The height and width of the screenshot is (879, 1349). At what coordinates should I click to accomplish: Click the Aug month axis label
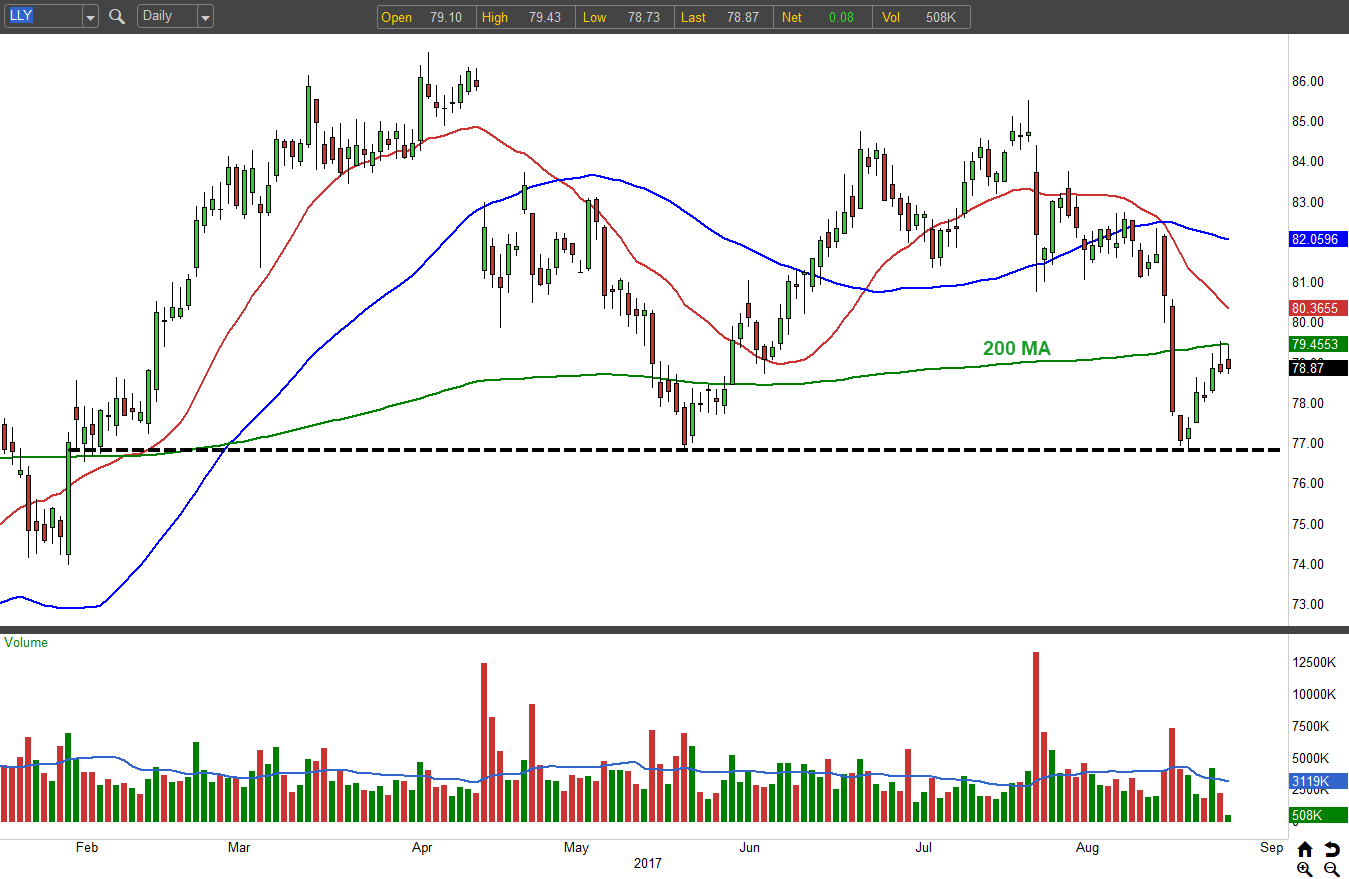(x=1087, y=848)
